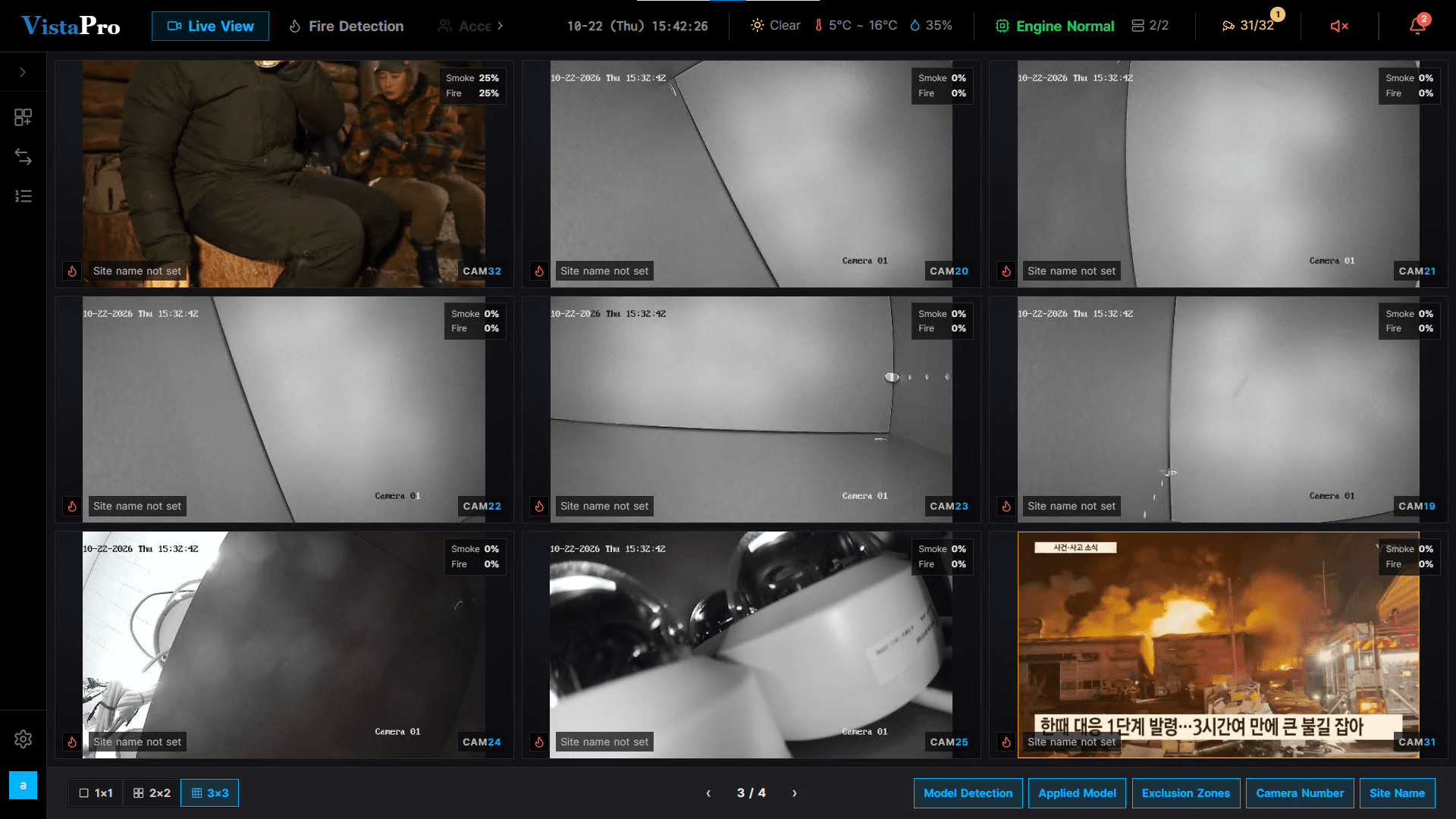Image resolution: width=1456 pixels, height=819 pixels.
Task: Click the CAM25 camera label
Action: tap(949, 742)
